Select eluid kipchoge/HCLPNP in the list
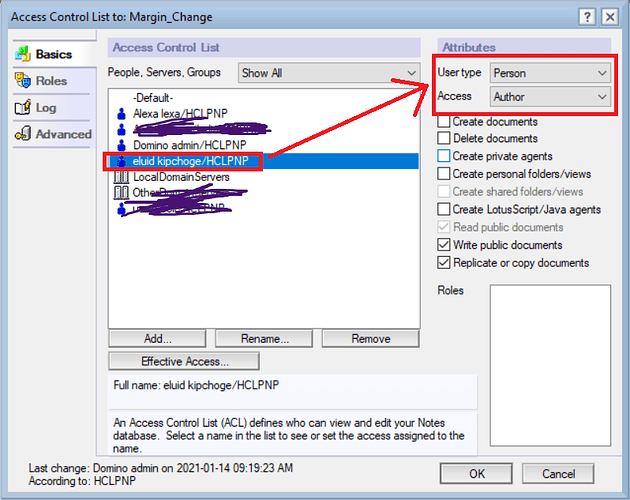Screen dimensions: 630x500 coord(190,161)
